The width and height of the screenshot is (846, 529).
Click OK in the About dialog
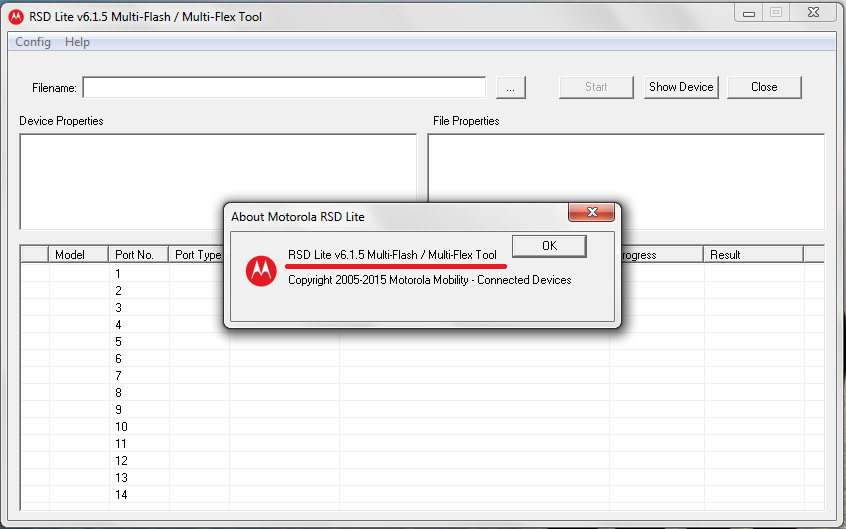549,246
